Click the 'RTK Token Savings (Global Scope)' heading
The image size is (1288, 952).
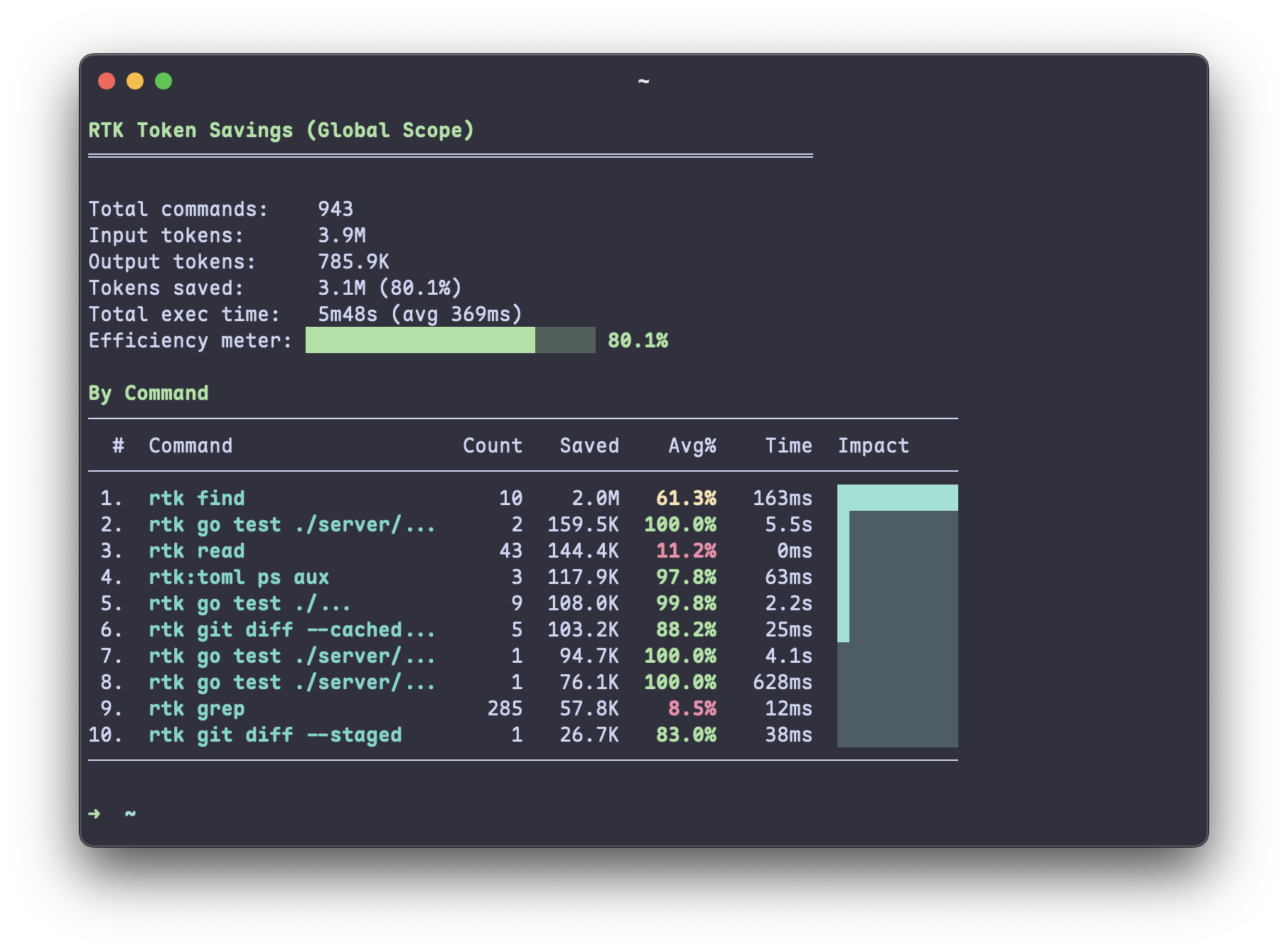coord(281,130)
